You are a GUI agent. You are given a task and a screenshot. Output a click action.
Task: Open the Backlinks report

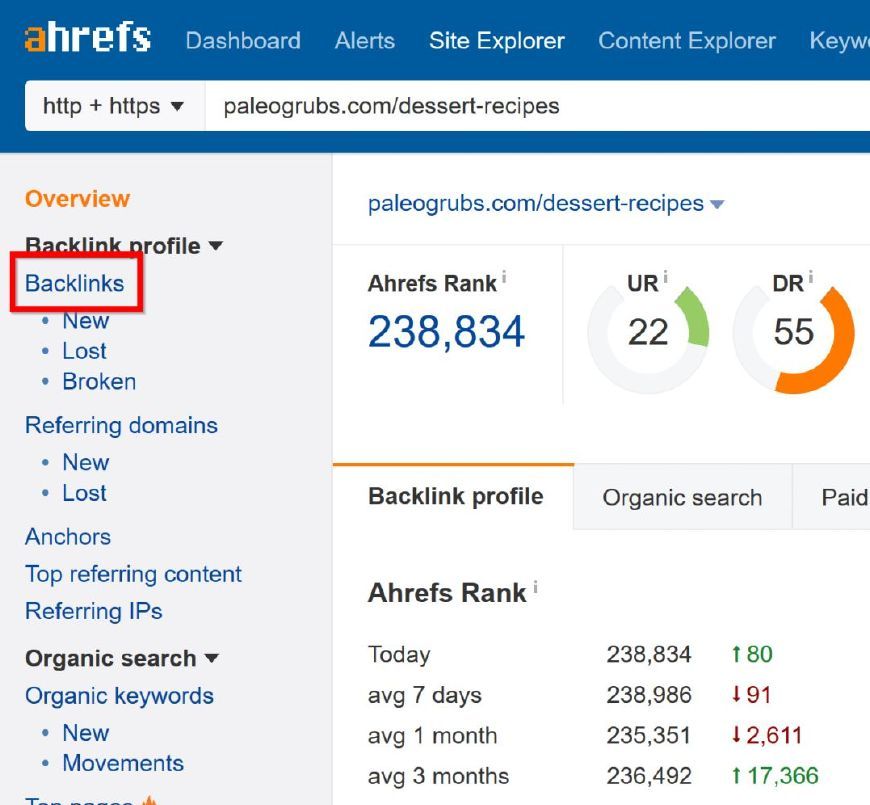tap(74, 283)
